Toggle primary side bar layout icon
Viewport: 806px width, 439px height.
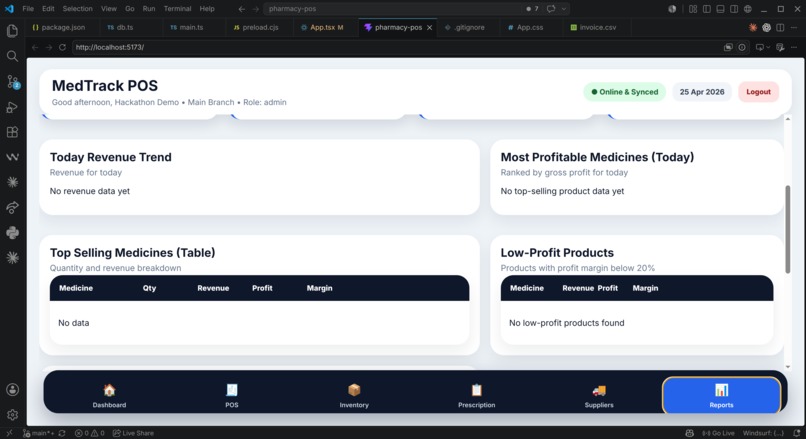707,9
